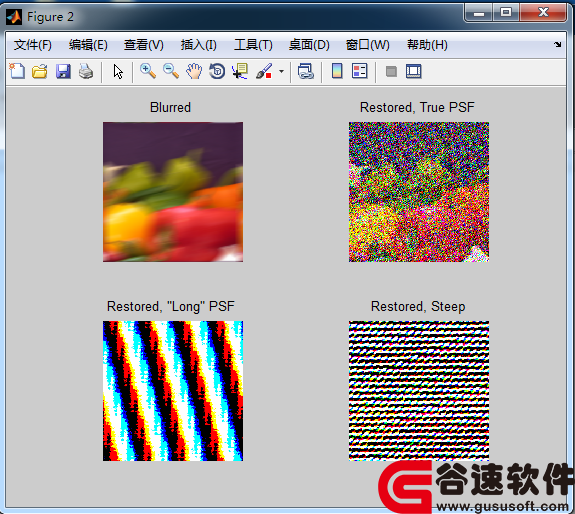Open the 工具(T) menu
Image resolution: width=575 pixels, height=514 pixels.
pyautogui.click(x=253, y=45)
